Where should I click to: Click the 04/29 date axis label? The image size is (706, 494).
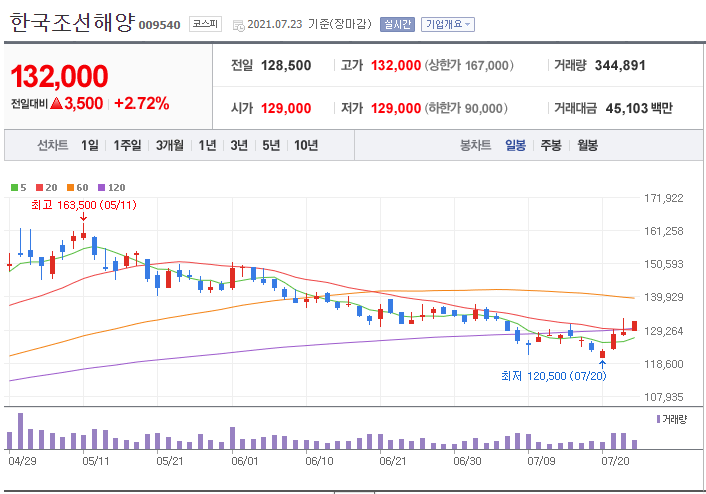pos(22,461)
